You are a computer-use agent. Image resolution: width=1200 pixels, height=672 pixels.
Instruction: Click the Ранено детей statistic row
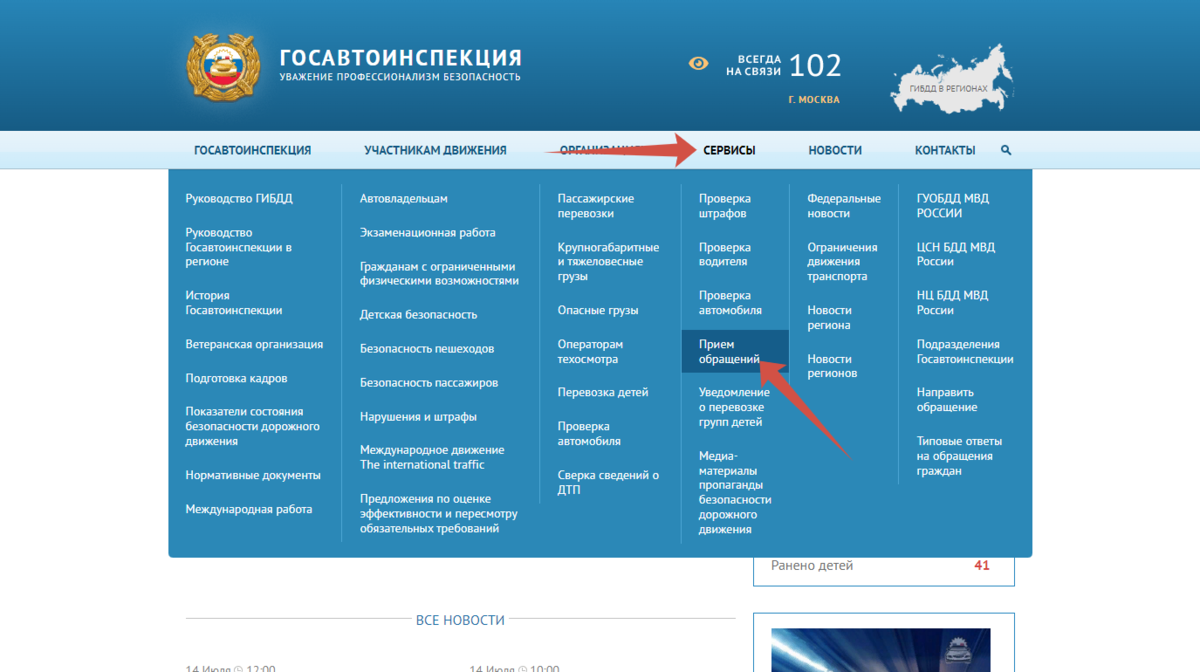(x=883, y=566)
